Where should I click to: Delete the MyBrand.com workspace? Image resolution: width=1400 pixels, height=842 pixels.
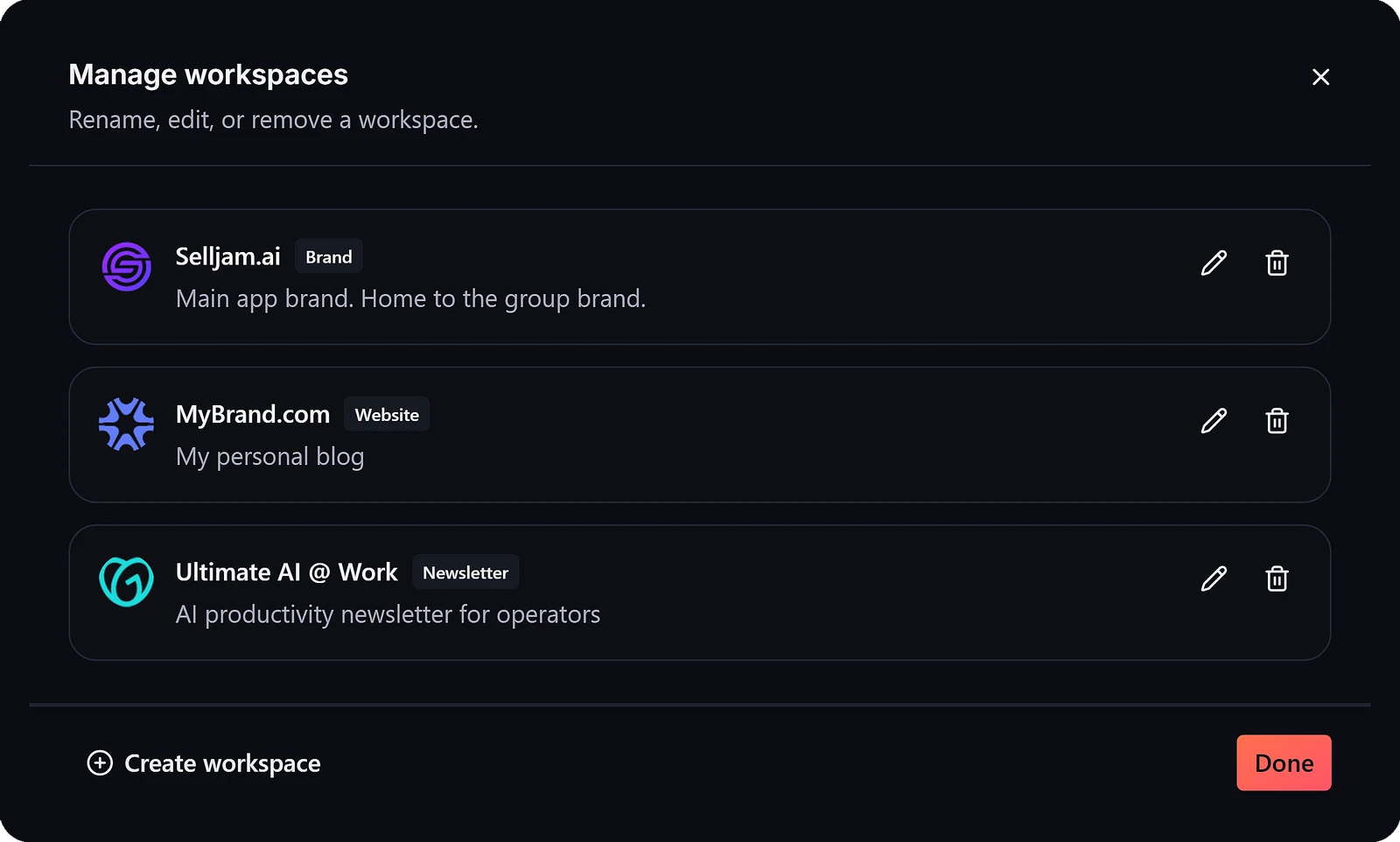click(1277, 421)
